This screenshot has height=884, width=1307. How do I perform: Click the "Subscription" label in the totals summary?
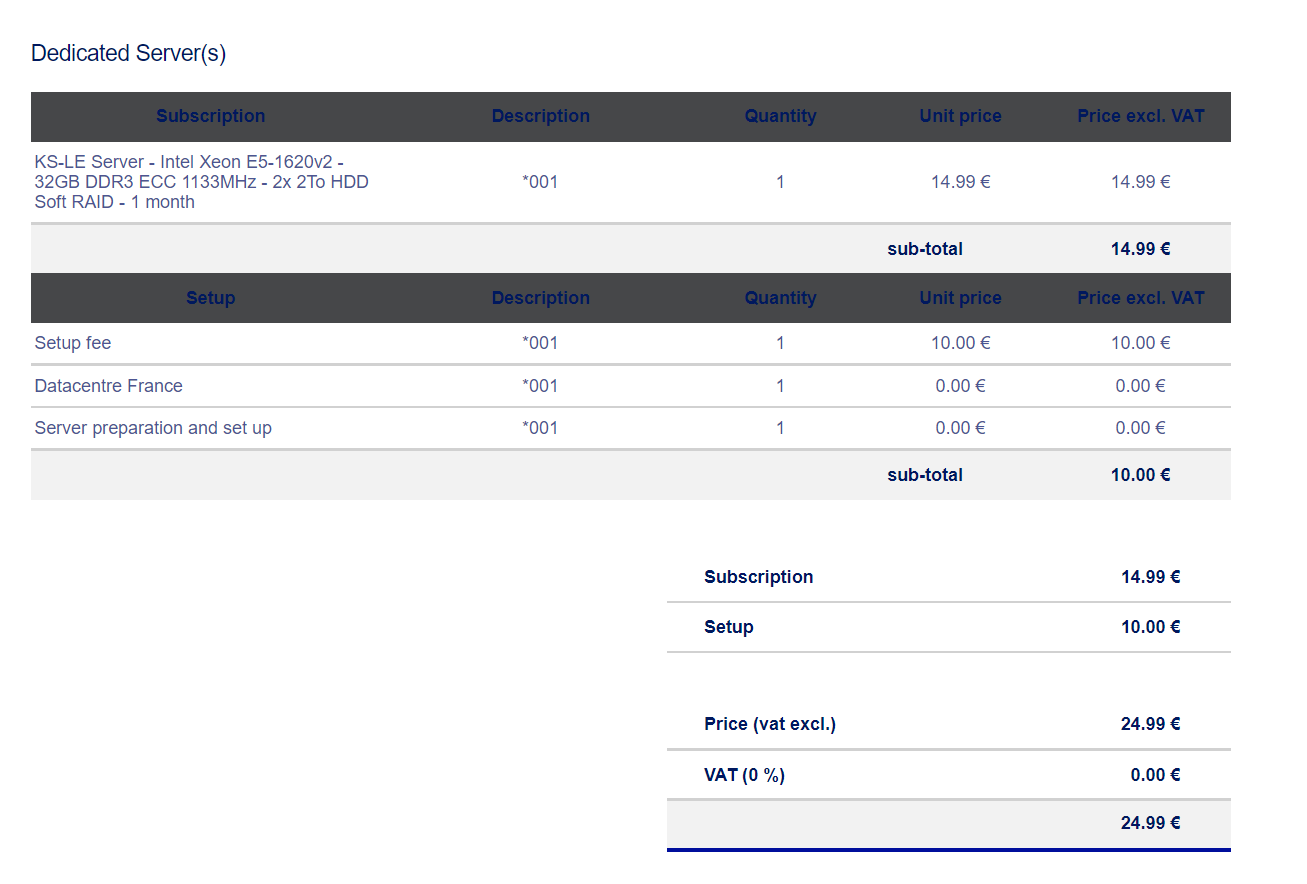[759, 577]
